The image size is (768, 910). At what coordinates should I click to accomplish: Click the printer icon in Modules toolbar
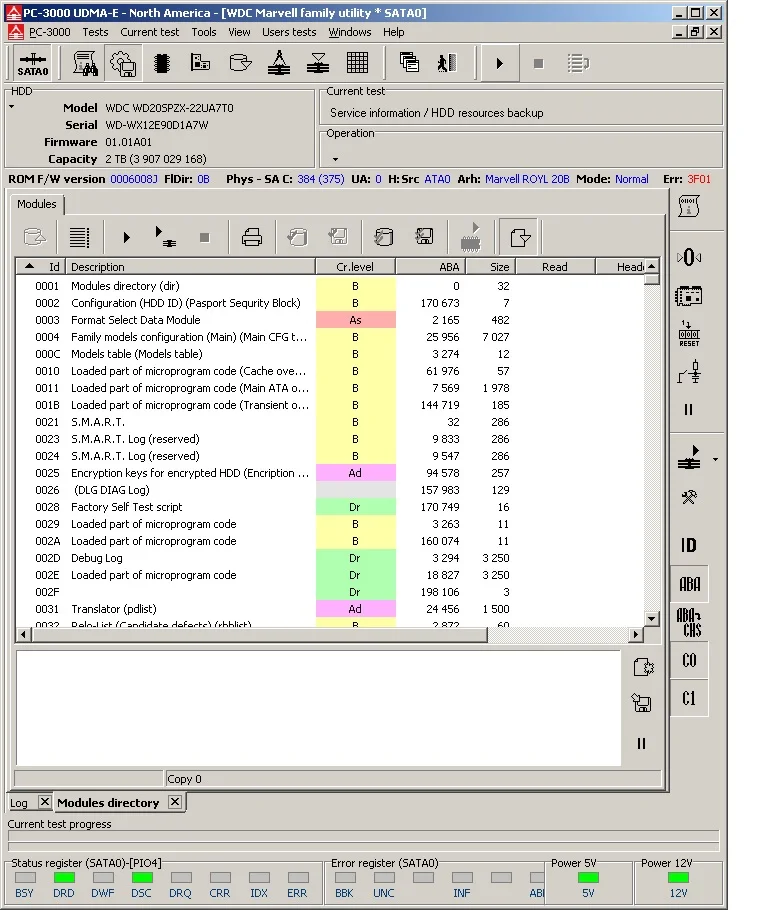tap(251, 237)
